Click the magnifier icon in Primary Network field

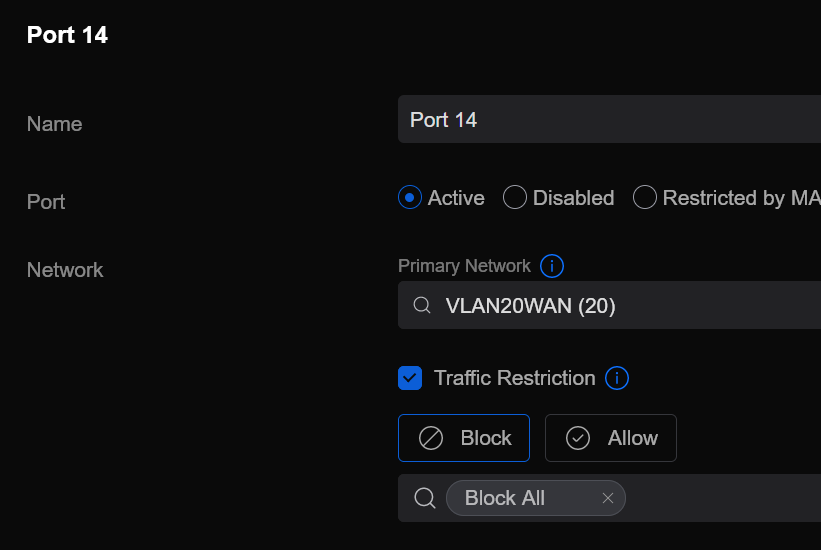point(422,305)
